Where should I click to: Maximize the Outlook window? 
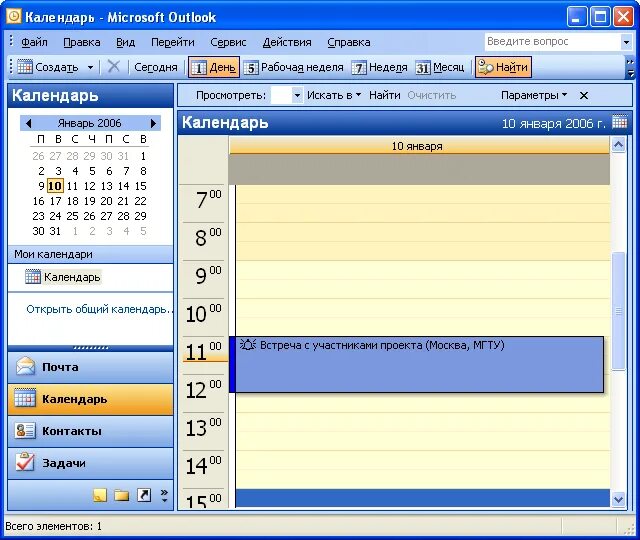coord(600,17)
